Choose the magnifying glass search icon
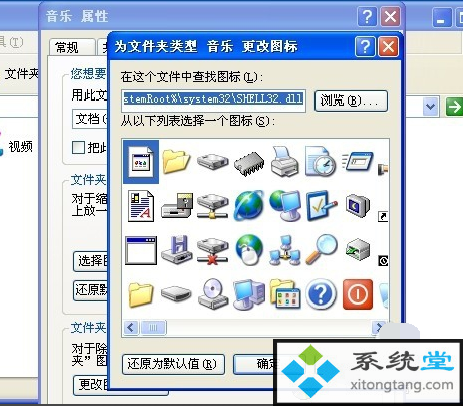This screenshot has height=406, width=463. coord(321,249)
